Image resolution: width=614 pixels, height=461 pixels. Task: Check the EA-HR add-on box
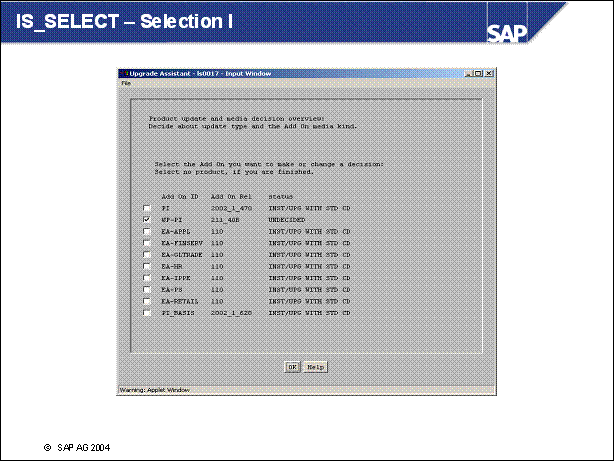[x=147, y=266]
